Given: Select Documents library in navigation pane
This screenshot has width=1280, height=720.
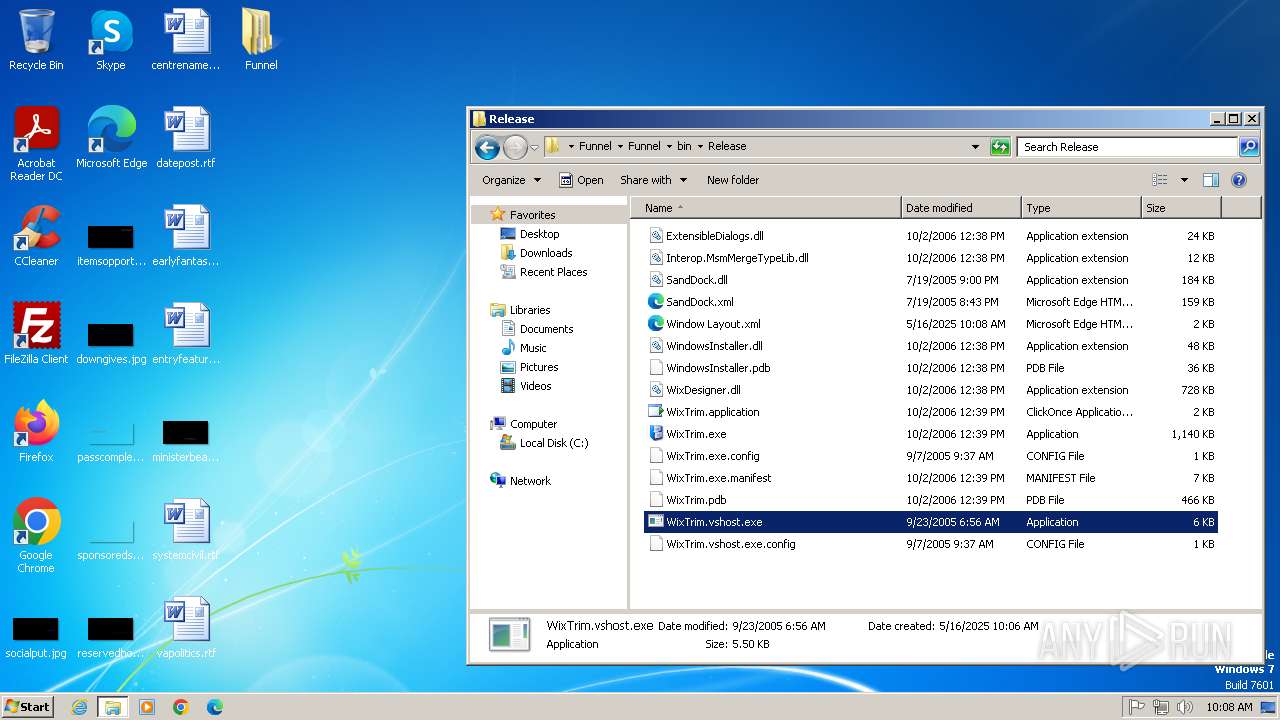Looking at the screenshot, I should coord(546,329).
